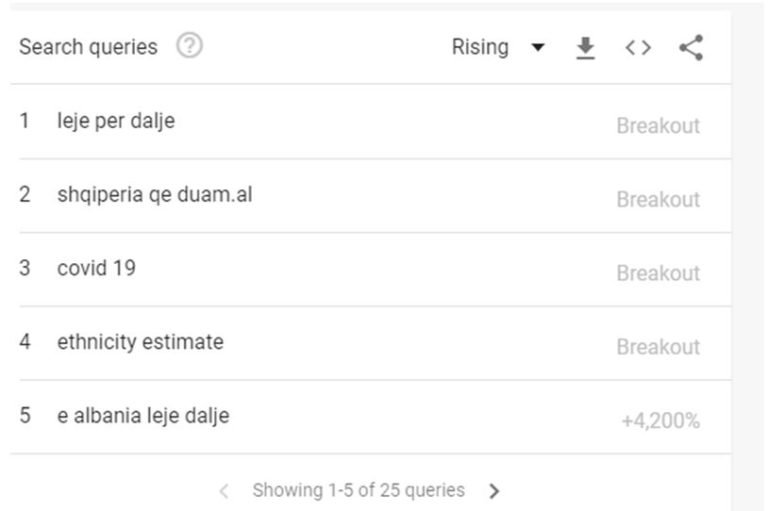Screen dimensions: 768x511
Task: Open the 'leje per dalje' query
Action: click(x=116, y=122)
